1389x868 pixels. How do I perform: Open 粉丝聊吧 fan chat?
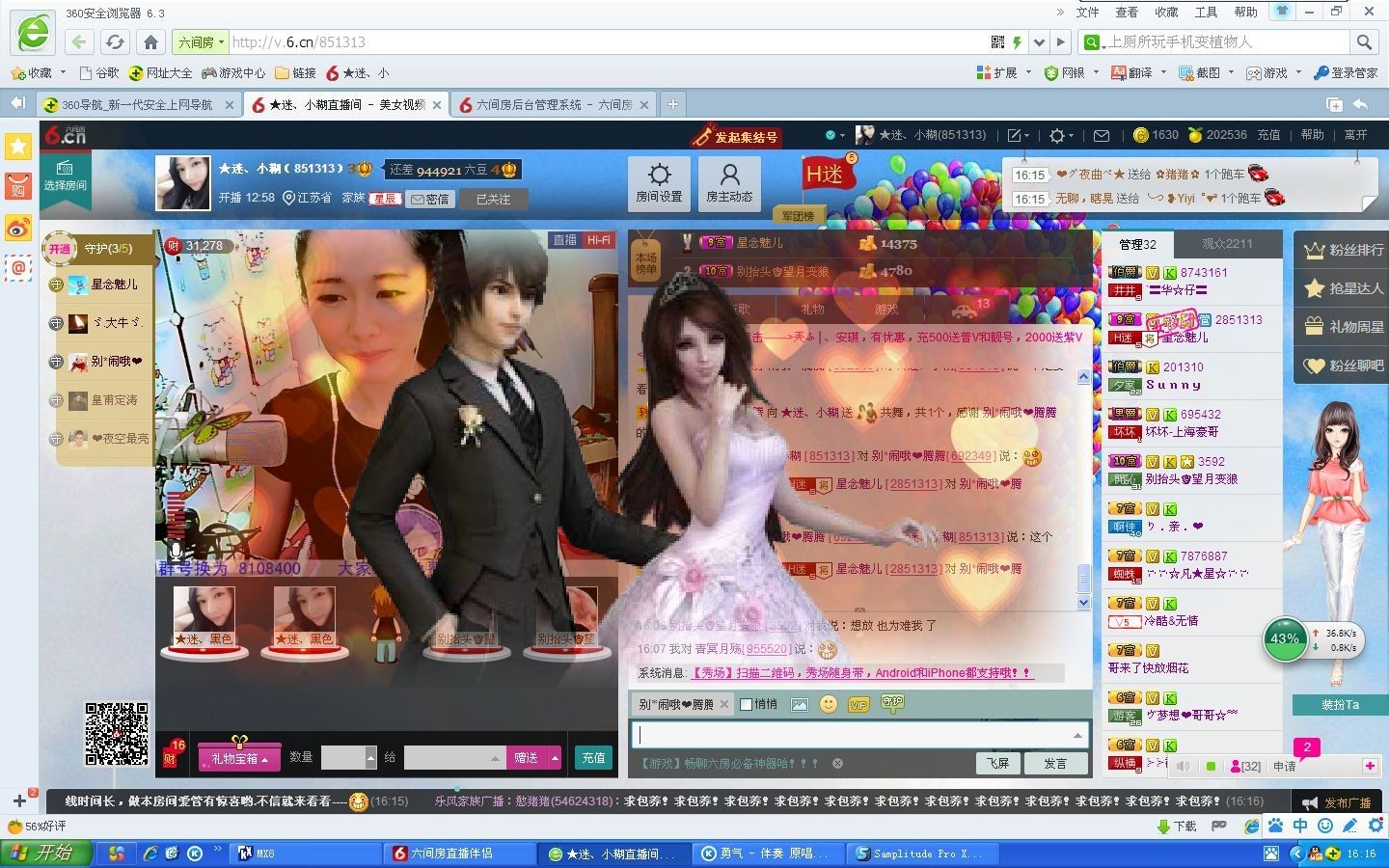1344,366
